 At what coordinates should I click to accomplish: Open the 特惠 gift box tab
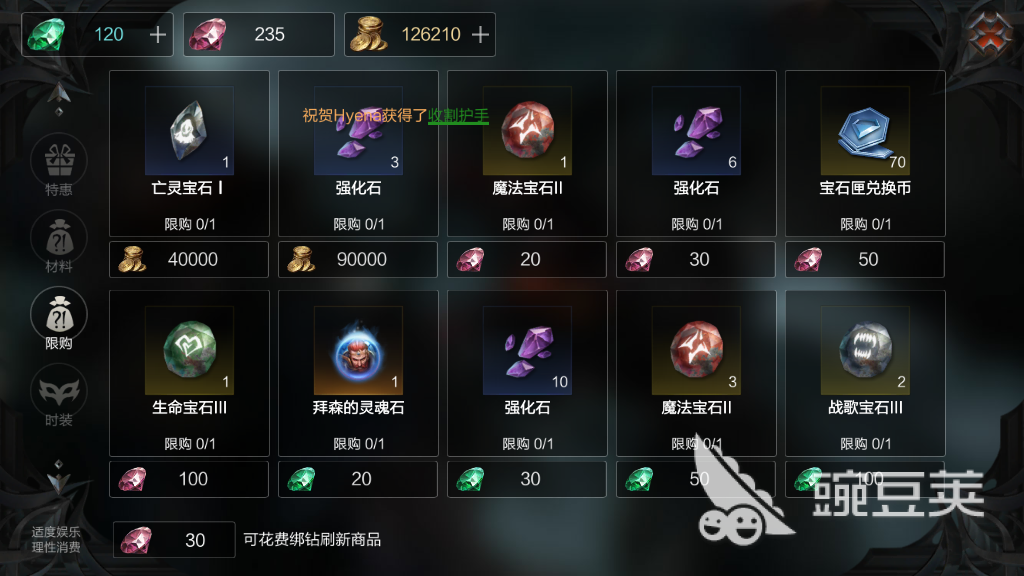59,165
